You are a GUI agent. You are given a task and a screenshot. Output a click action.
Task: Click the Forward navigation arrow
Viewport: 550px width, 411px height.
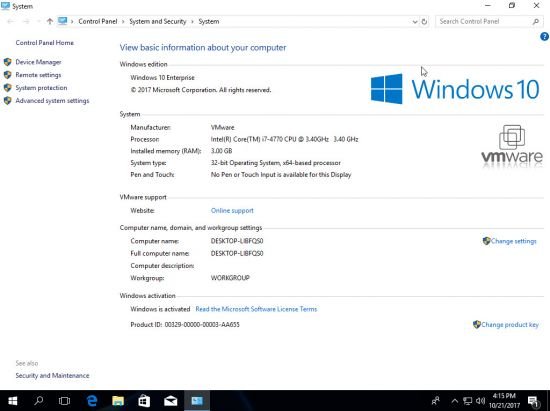pyautogui.click(x=26, y=21)
